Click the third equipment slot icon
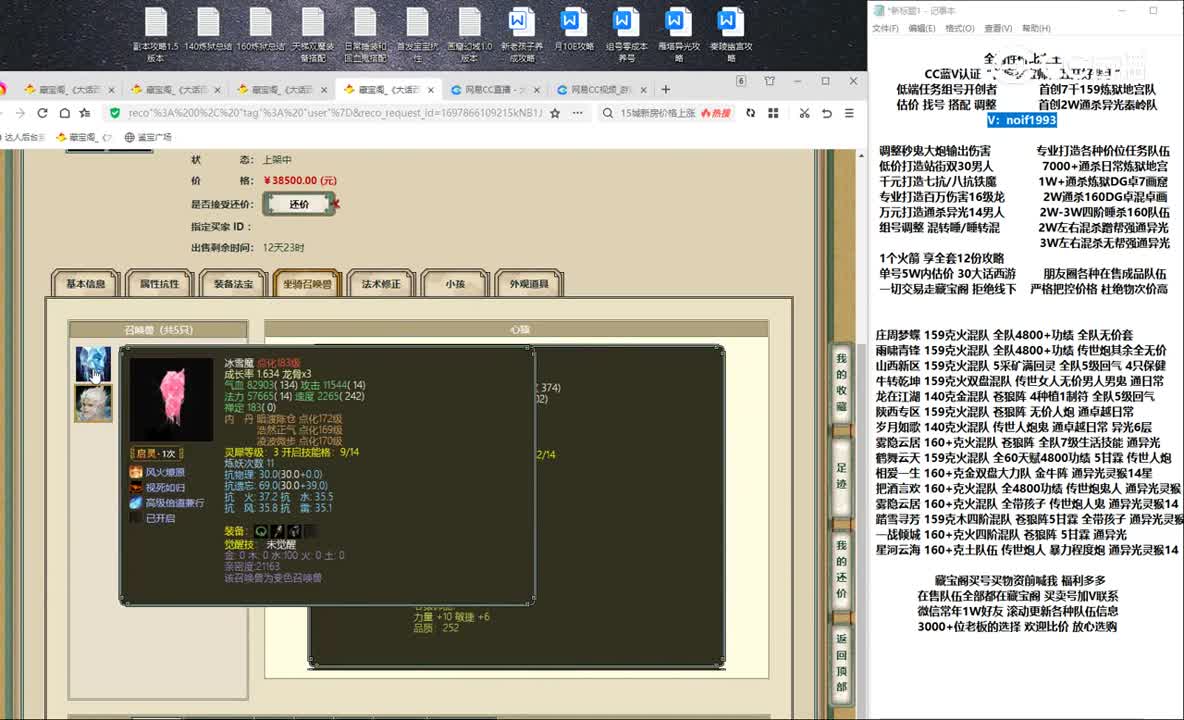The width and height of the screenshot is (1184, 720). click(x=294, y=531)
